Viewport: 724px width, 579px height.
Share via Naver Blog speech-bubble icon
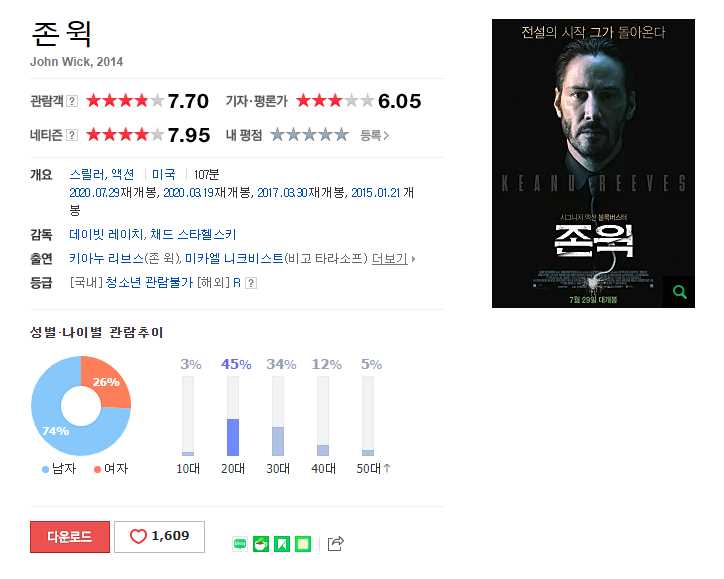240,543
